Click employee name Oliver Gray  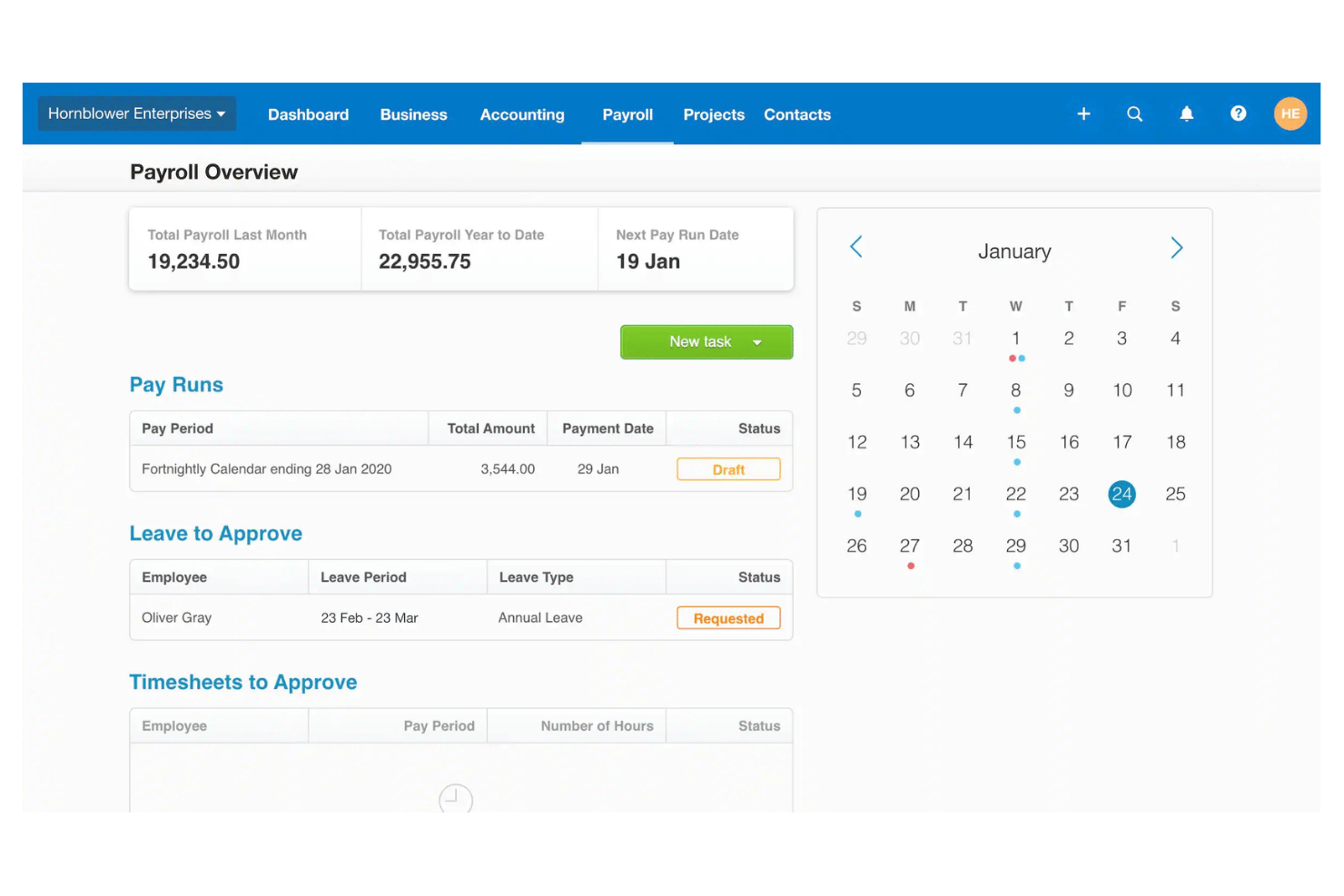[x=176, y=617]
